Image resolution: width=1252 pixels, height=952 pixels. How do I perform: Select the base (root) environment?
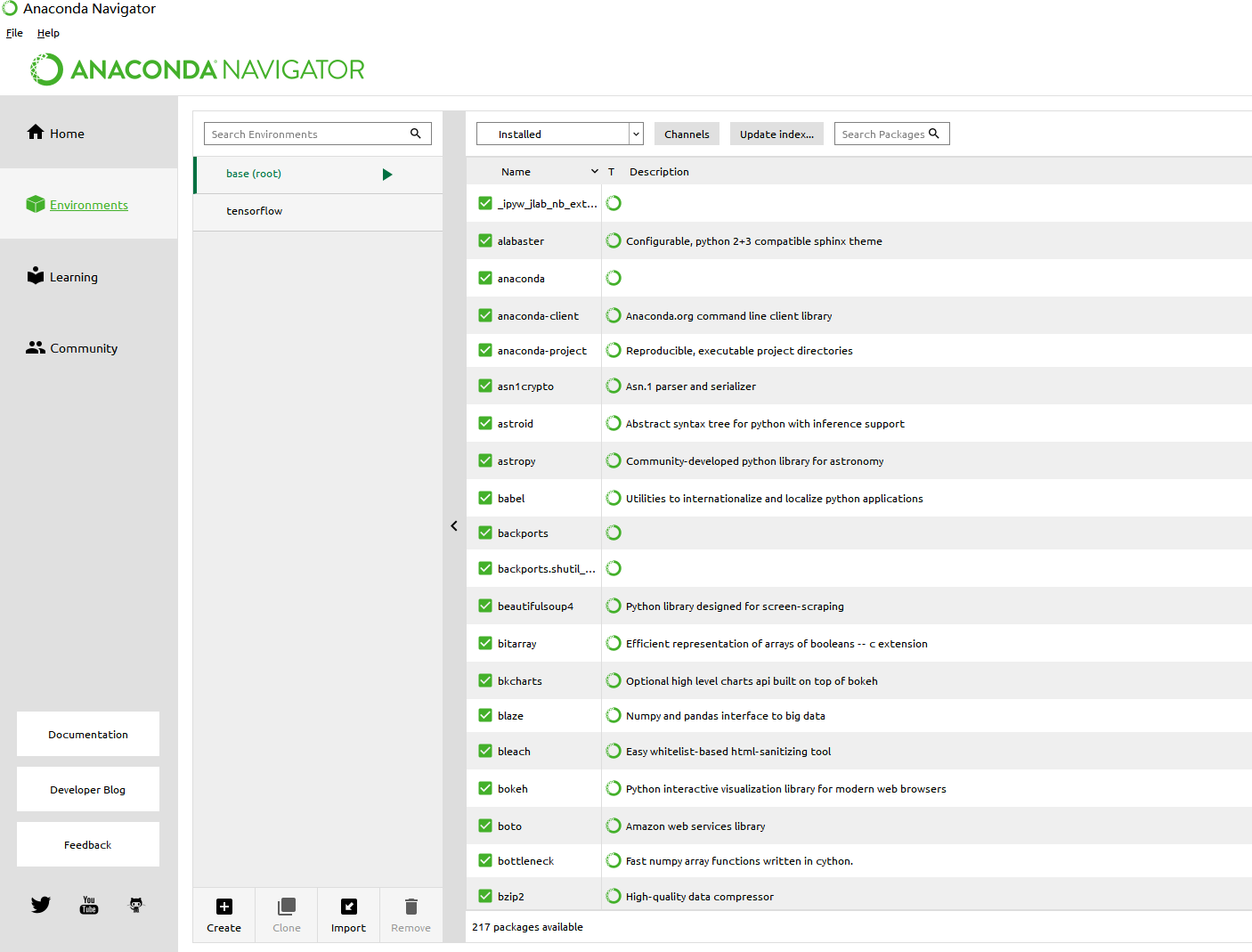[x=318, y=175]
